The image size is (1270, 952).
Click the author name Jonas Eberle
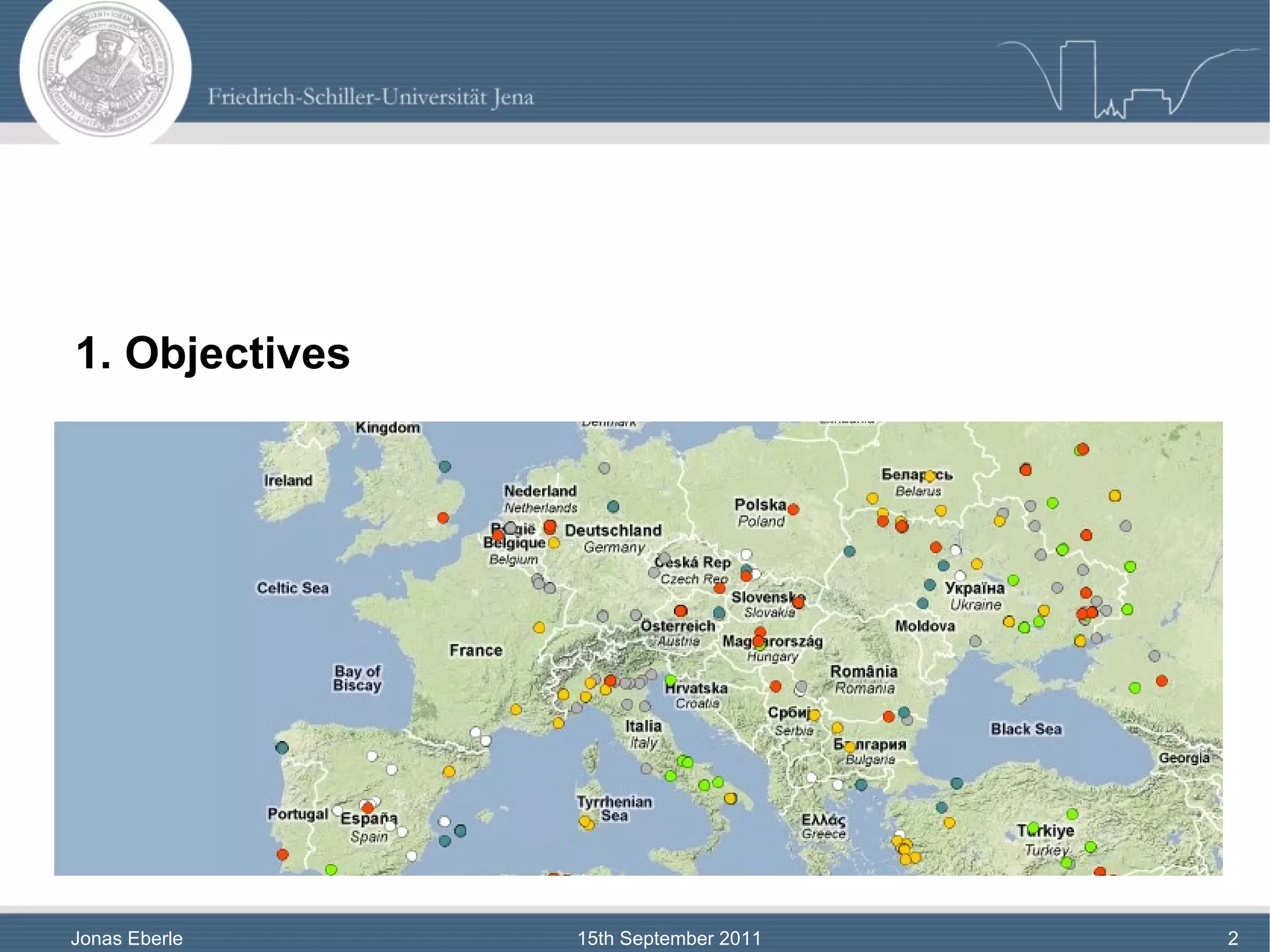click(127, 938)
